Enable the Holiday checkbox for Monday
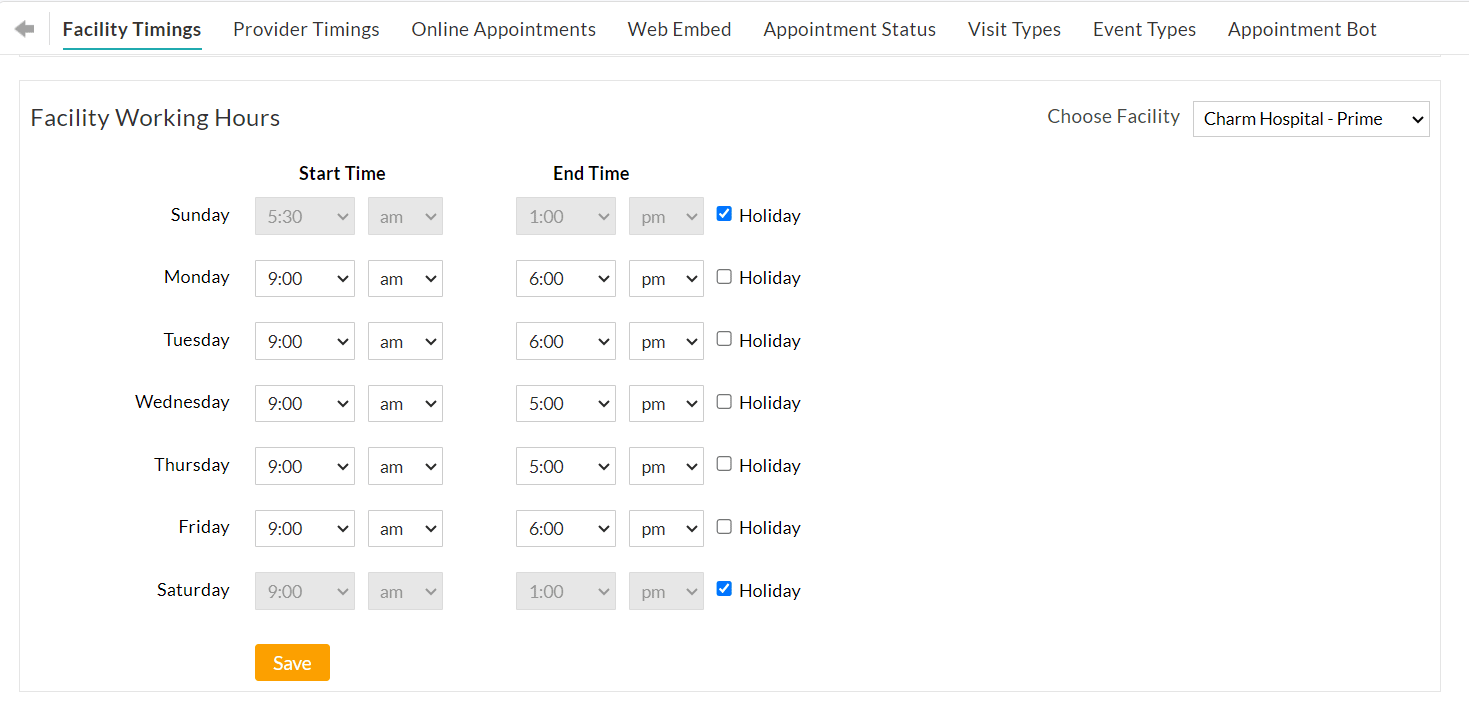The height and width of the screenshot is (701, 1469). pyautogui.click(x=724, y=276)
